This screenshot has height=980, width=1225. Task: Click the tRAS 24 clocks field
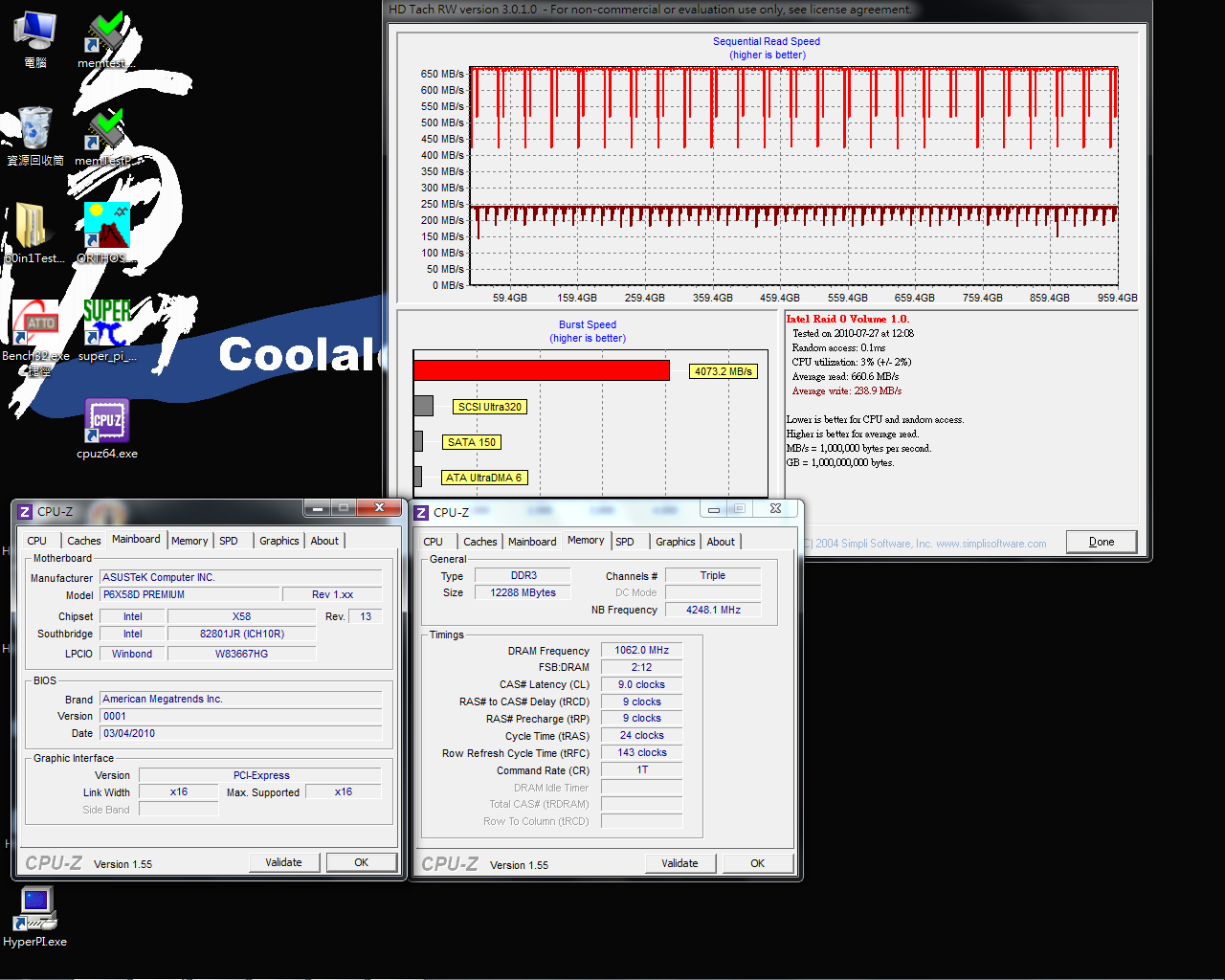pyautogui.click(x=641, y=735)
